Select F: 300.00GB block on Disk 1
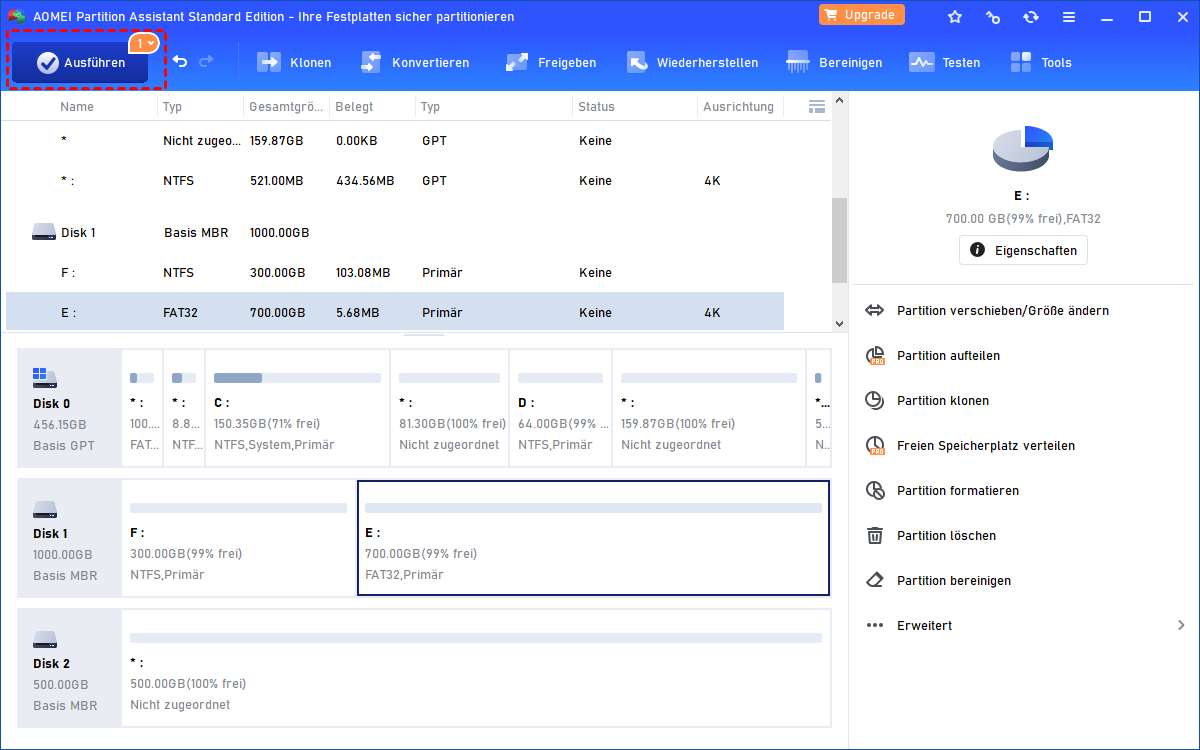This screenshot has width=1200, height=750. (x=238, y=538)
